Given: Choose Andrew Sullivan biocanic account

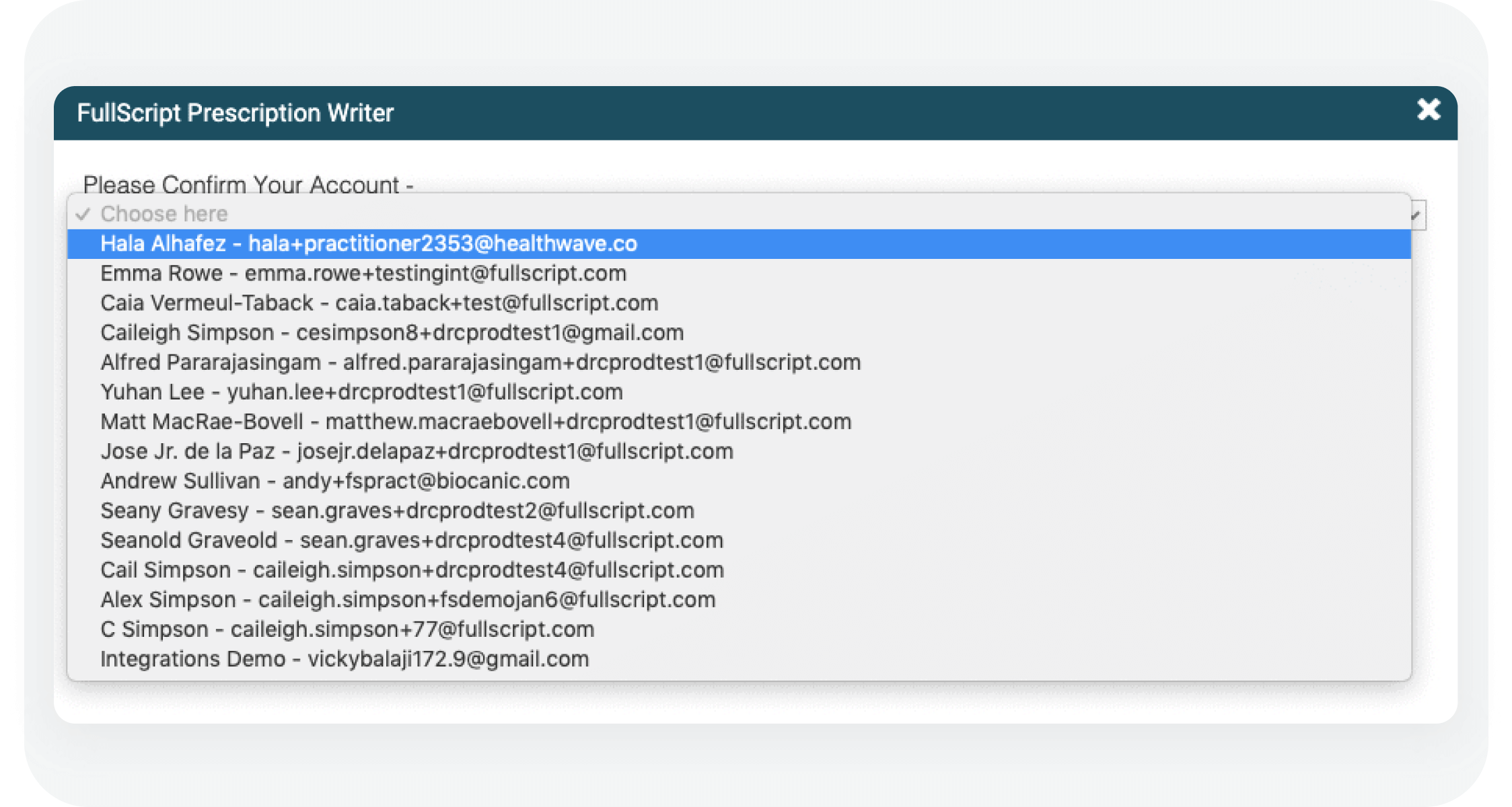Looking at the screenshot, I should click(739, 481).
